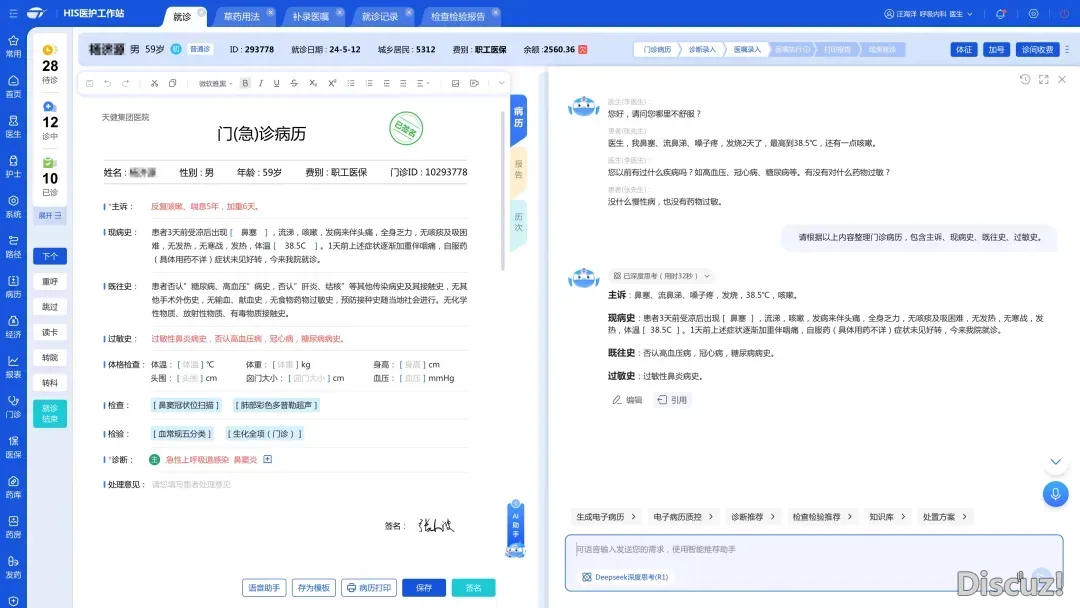Screen dimensions: 1080x608
Task: Open the 药房 pharmacy module icon
Action: (x=13, y=527)
